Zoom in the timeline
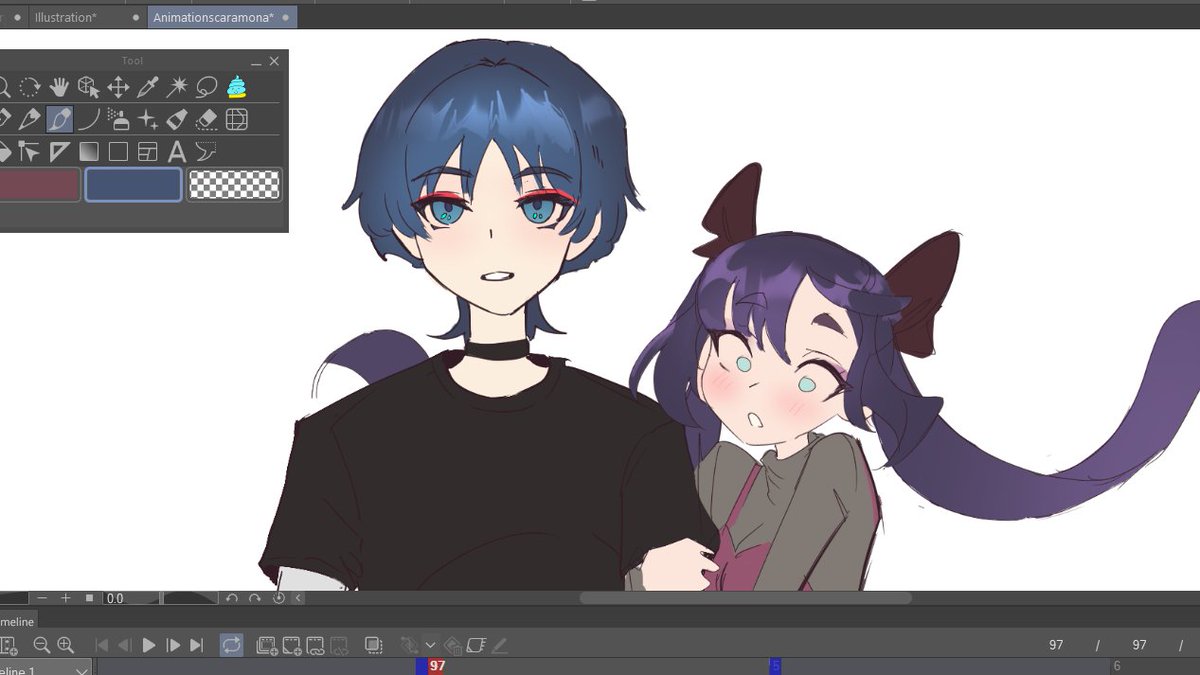The image size is (1200, 675). tap(66, 646)
